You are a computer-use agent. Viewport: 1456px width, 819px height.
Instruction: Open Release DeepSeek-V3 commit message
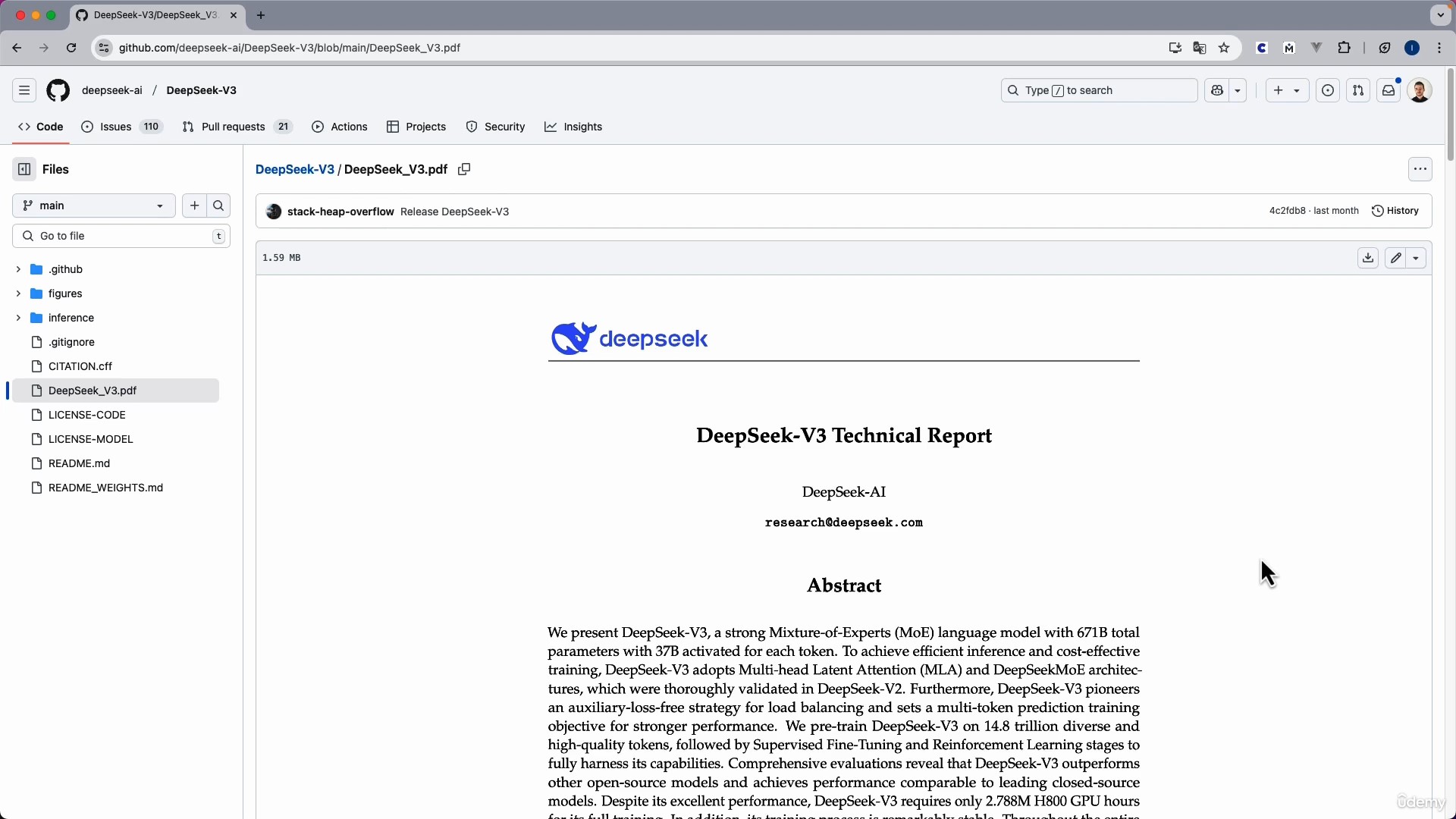(454, 212)
